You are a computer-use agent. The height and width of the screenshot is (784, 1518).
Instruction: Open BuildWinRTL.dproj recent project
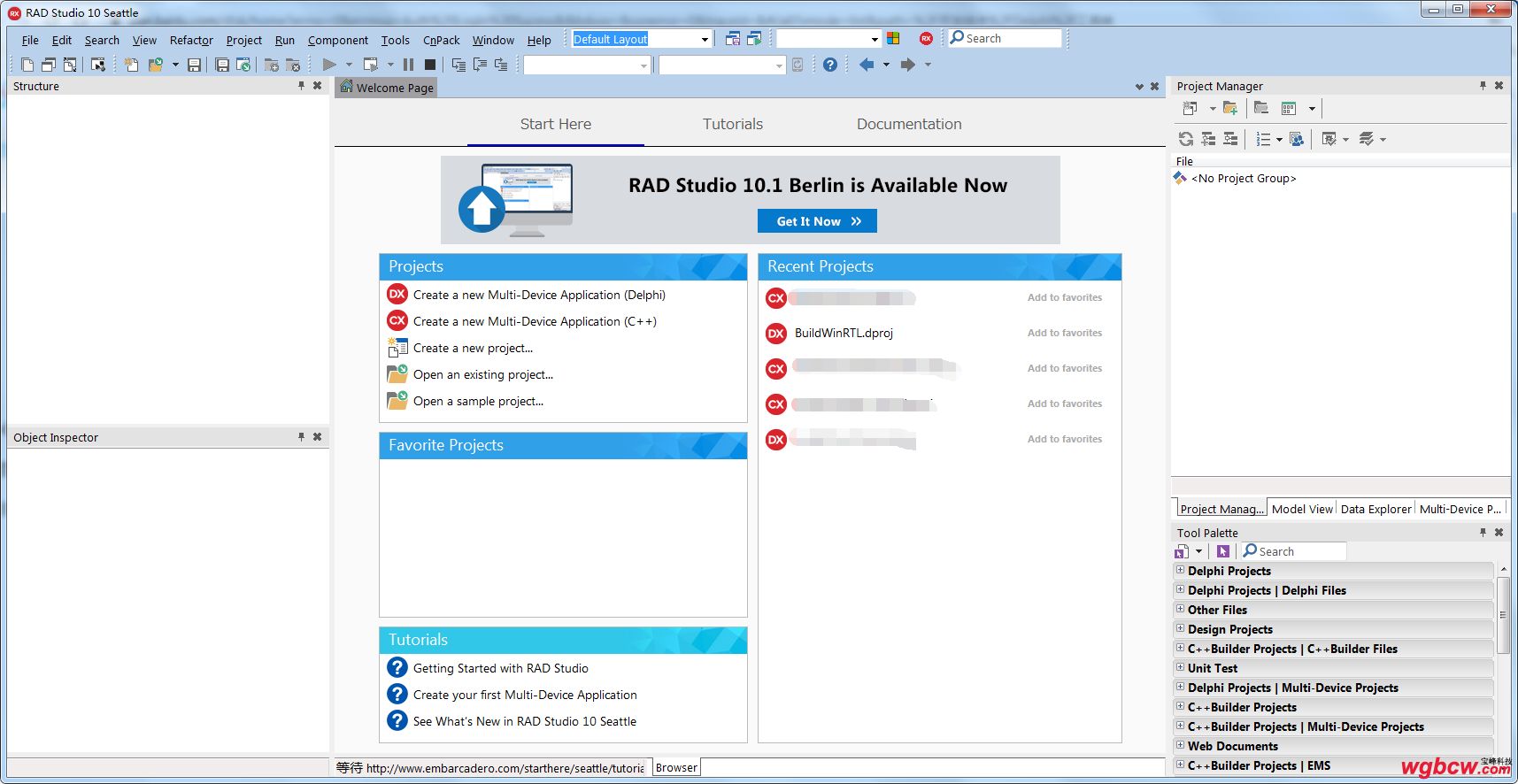coord(844,333)
